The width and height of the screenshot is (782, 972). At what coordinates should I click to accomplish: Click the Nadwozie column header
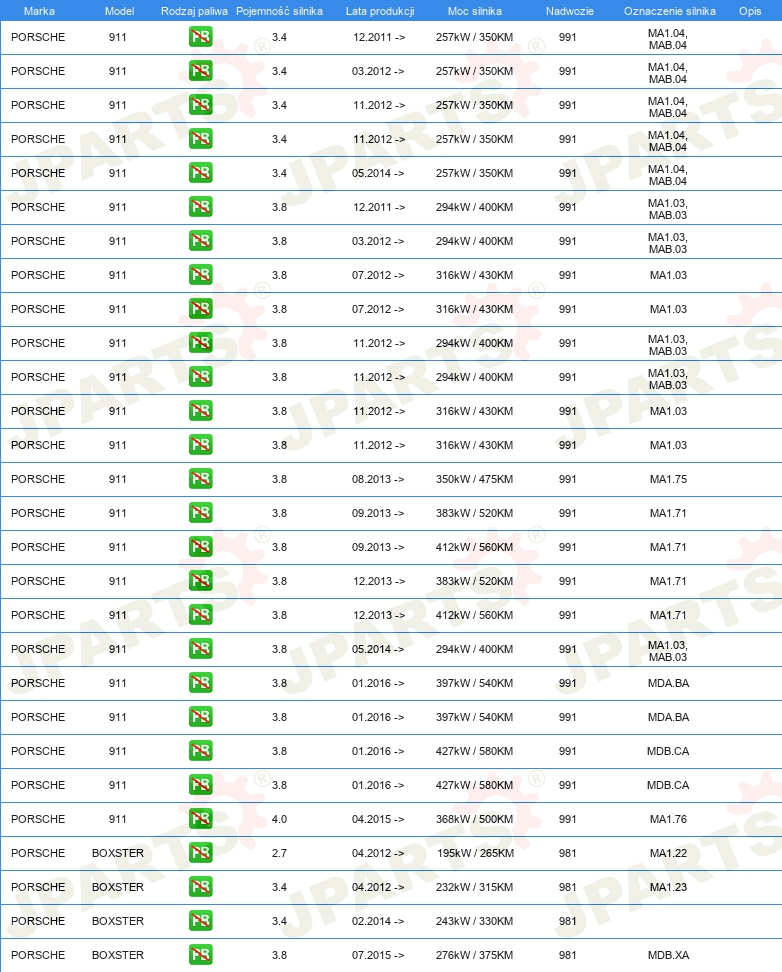[x=569, y=11]
